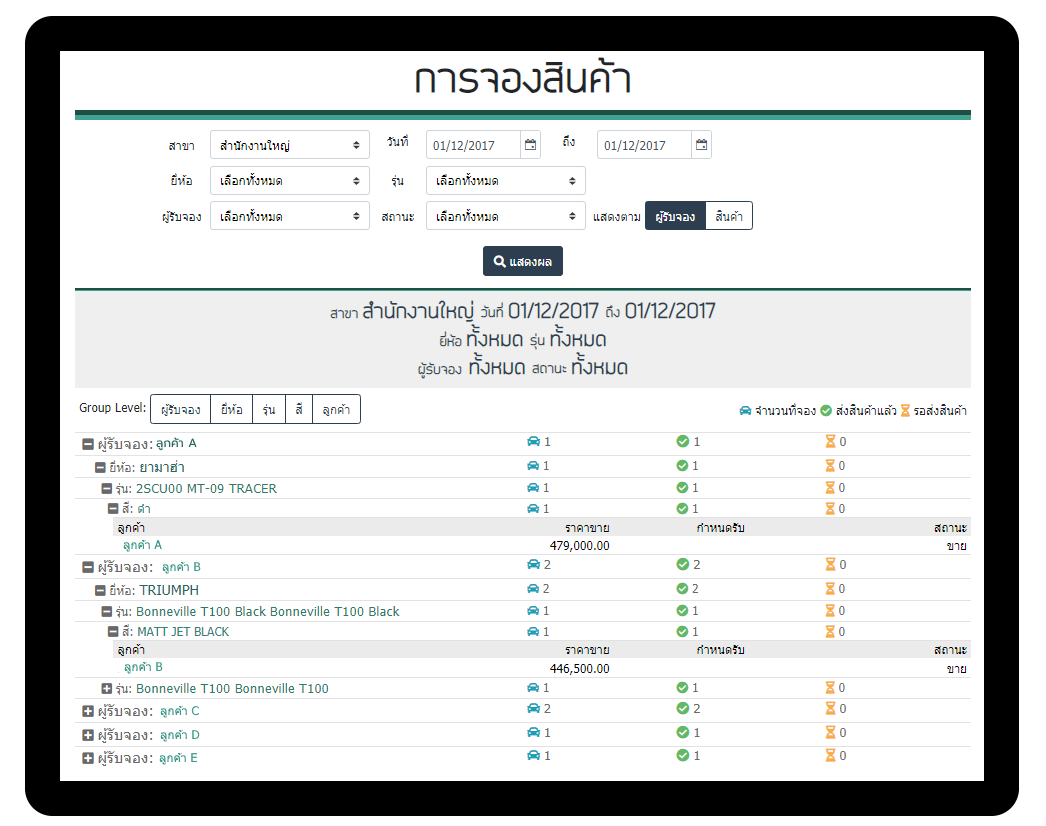Open calendar picker for end date
Image resolution: width=1046 pixels, height=826 pixels.
701,145
